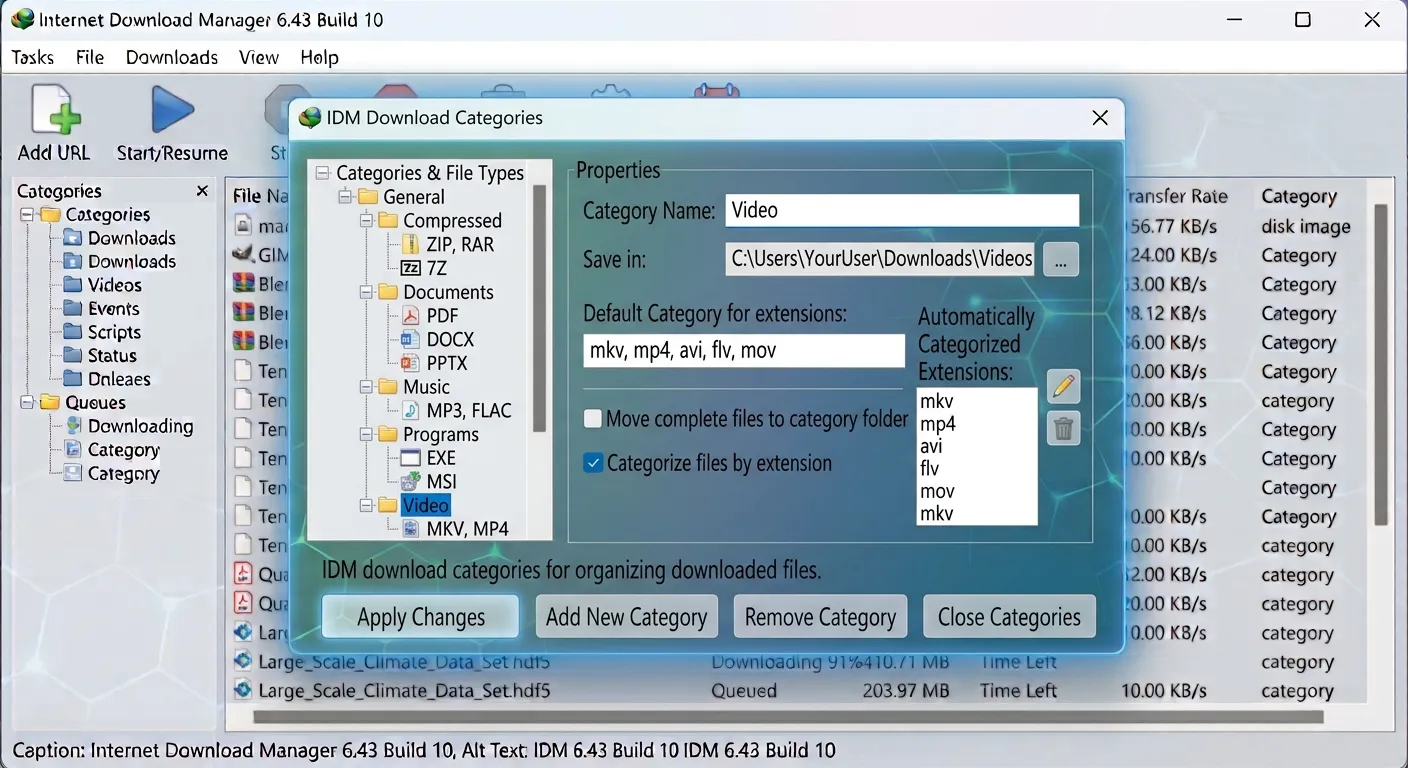Uncheck Categorize files by extension
The width and height of the screenshot is (1408, 768).
pos(593,463)
